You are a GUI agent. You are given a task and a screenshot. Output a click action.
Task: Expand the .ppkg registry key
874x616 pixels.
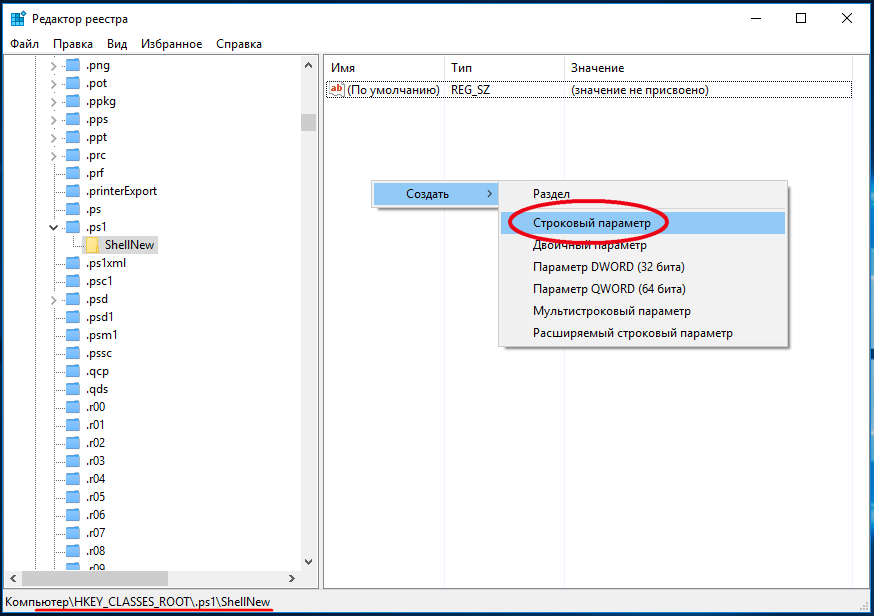pyautogui.click(x=54, y=102)
